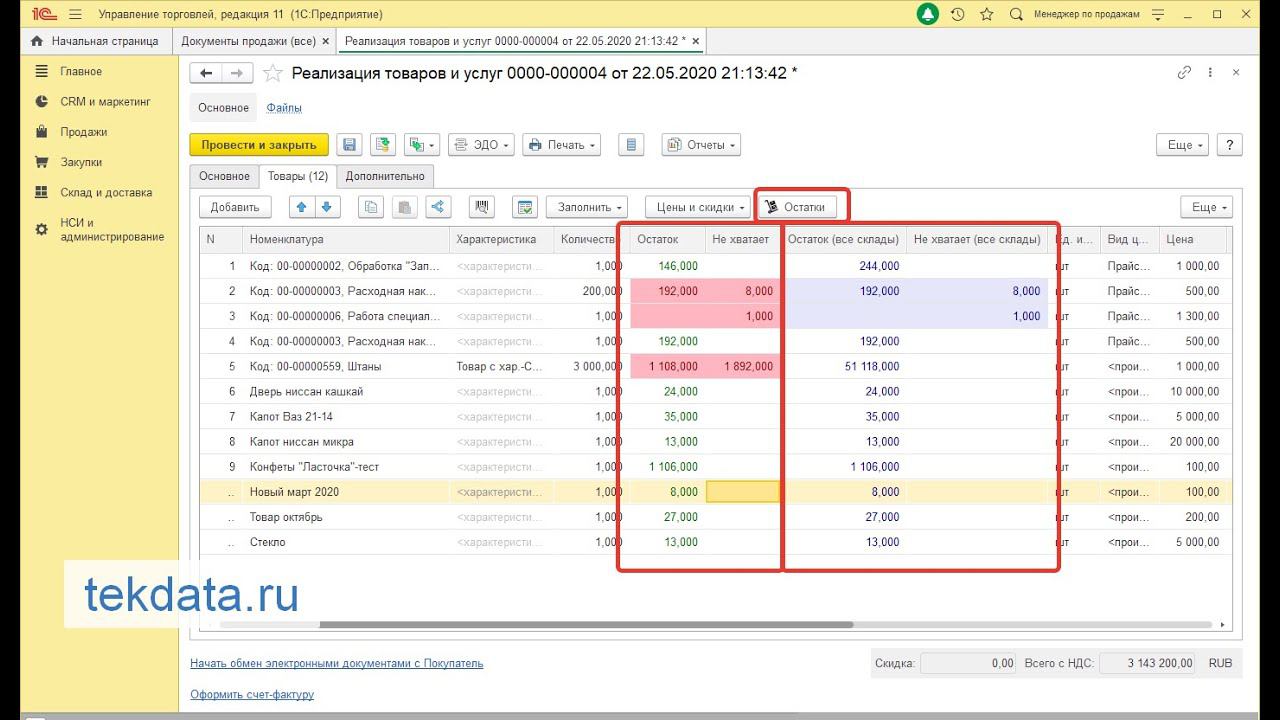Click the copy rows icon
Image resolution: width=1280 pixels, height=720 pixels.
(372, 207)
